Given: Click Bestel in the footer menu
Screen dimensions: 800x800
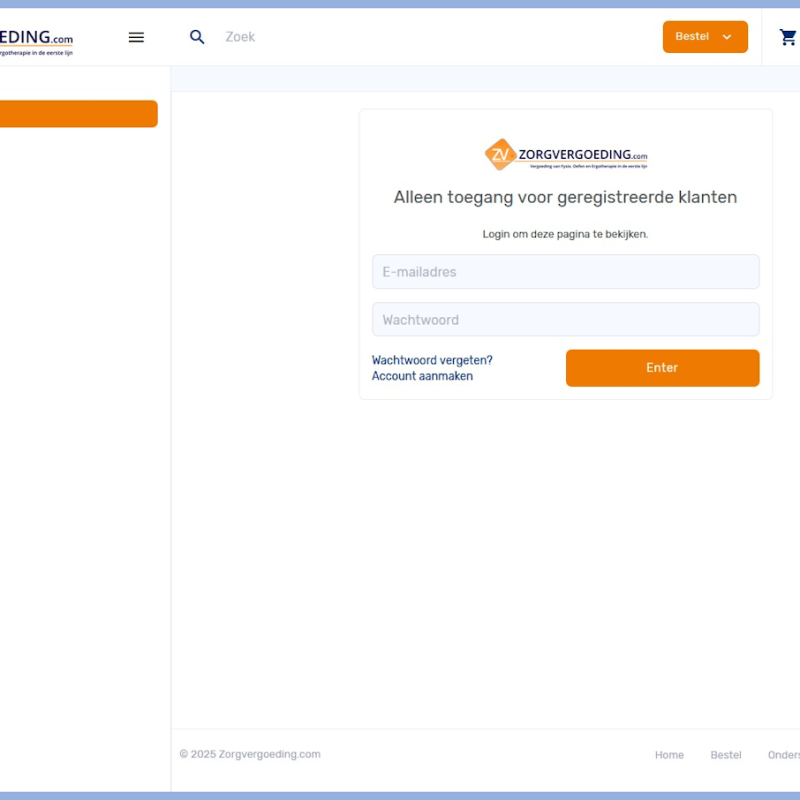Looking at the screenshot, I should pos(726,755).
